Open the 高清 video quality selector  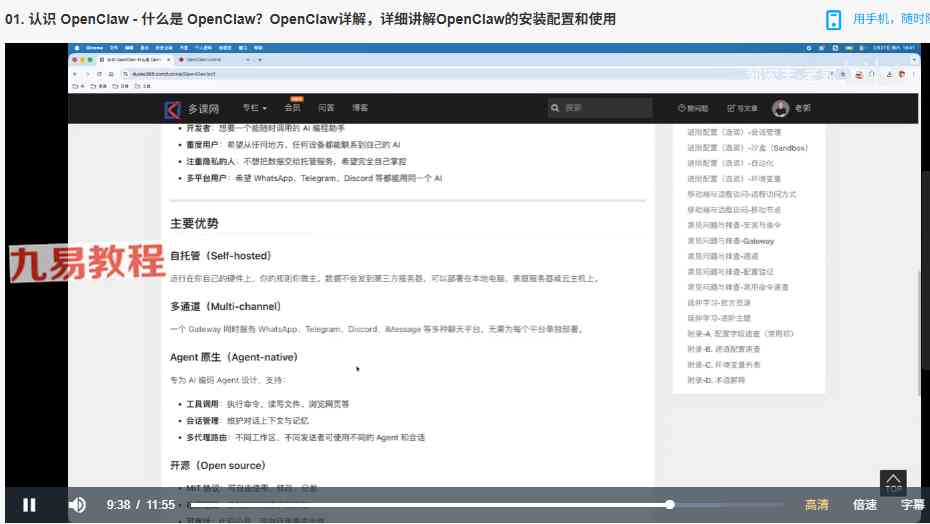point(817,505)
